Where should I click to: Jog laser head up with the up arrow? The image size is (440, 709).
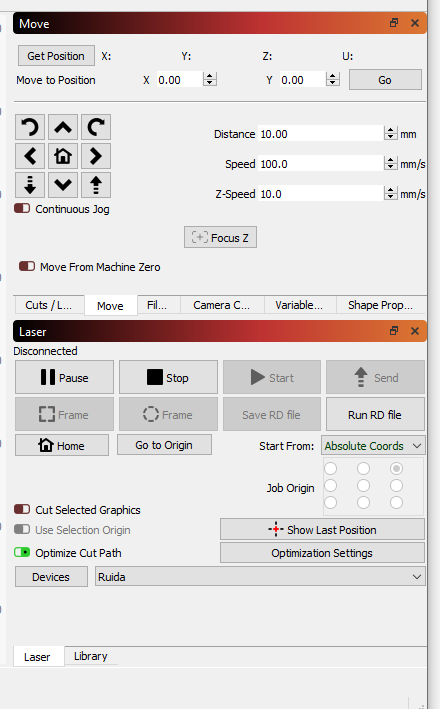coord(63,127)
